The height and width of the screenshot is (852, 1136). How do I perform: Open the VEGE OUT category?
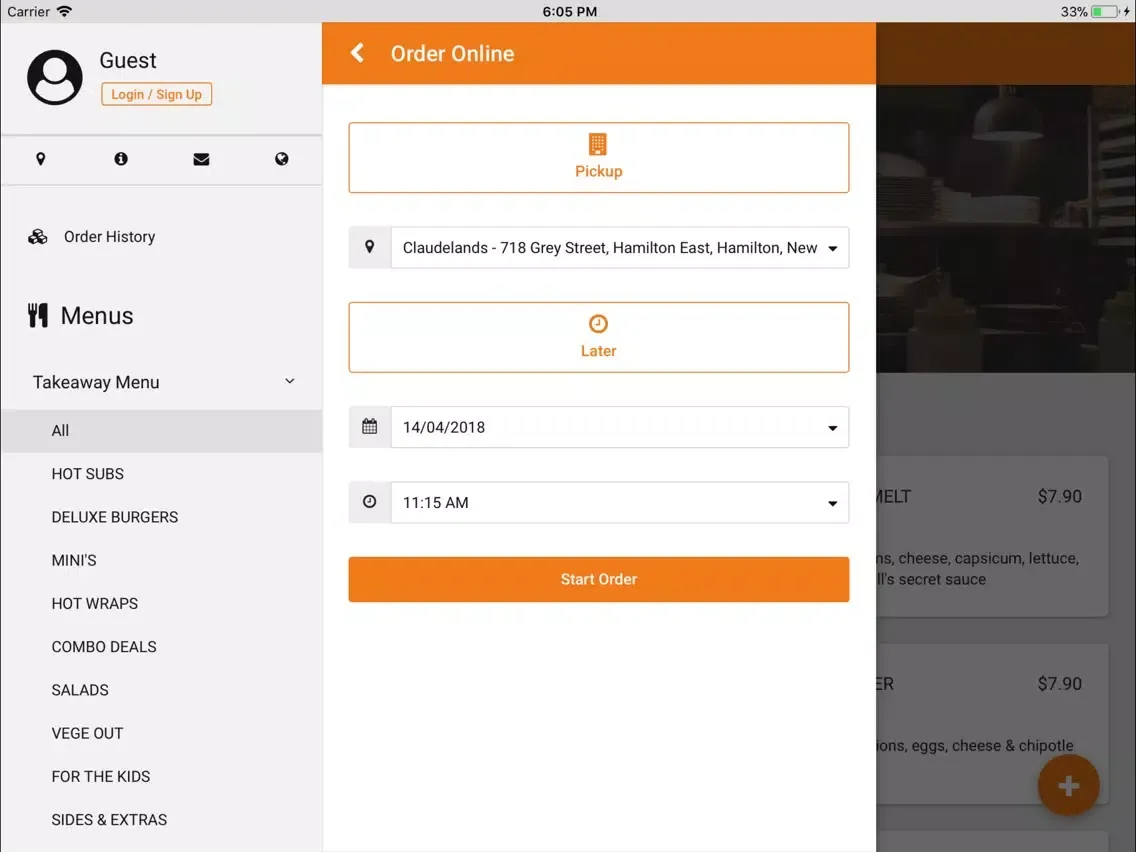click(x=162, y=733)
